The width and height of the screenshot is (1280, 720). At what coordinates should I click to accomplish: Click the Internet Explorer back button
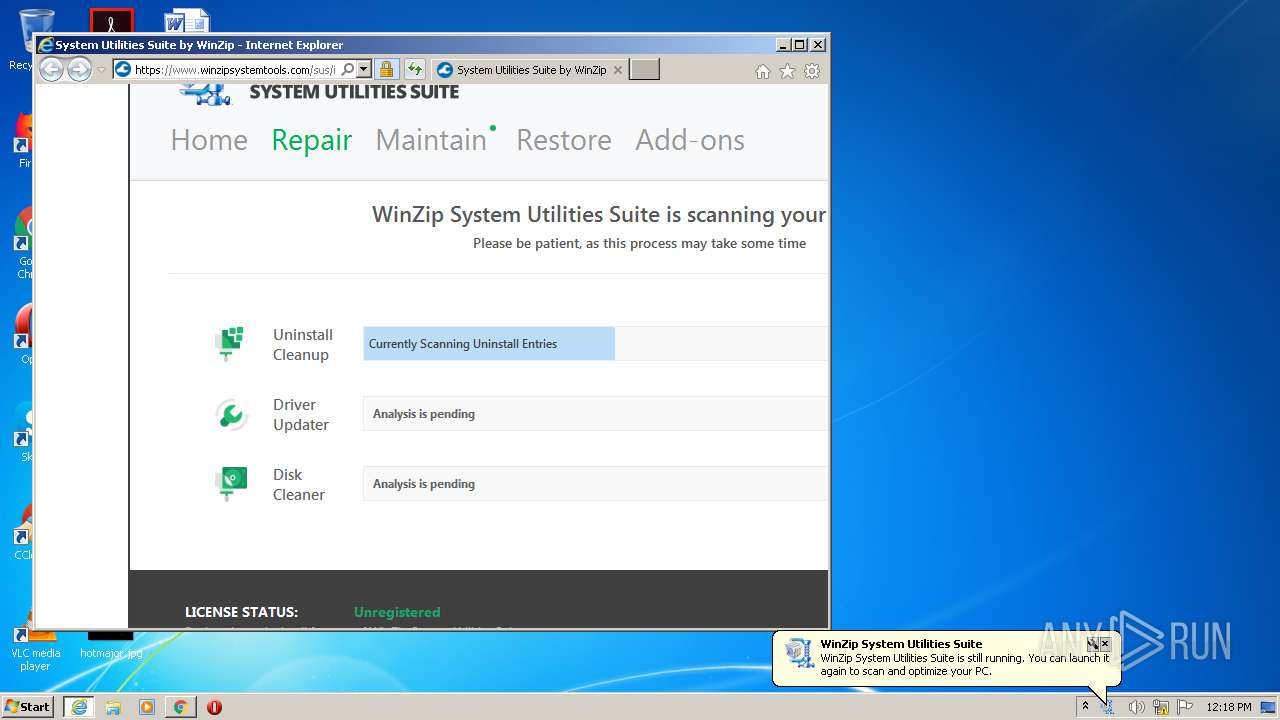pyautogui.click(x=51, y=69)
